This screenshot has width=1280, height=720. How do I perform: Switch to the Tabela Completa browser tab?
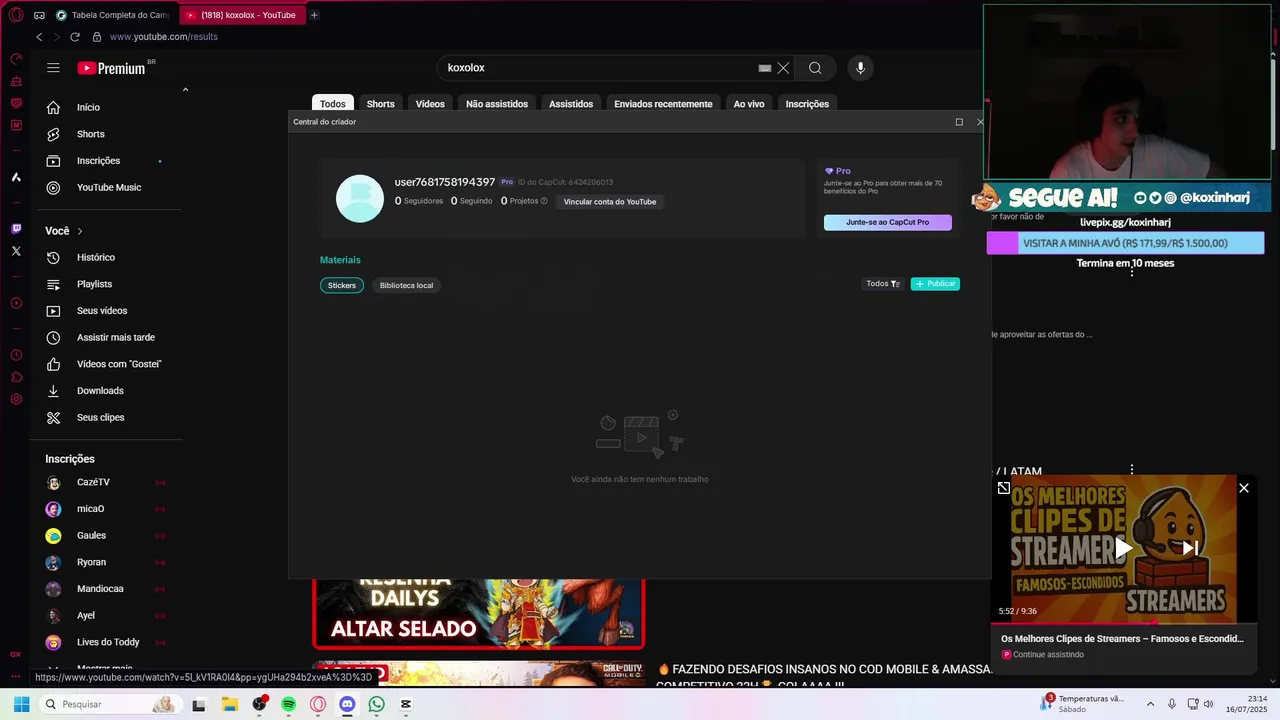[113, 15]
